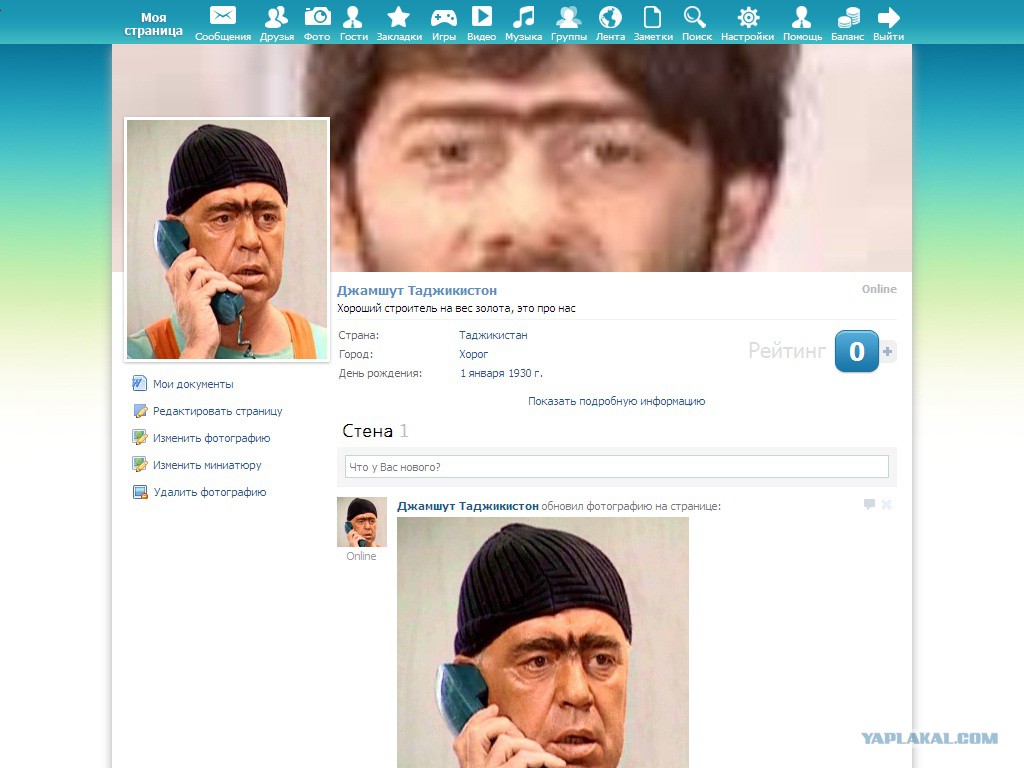Screen dimensions: 1024x768
Task: Click birthday value '1 января 1930 г.'
Action: point(502,374)
